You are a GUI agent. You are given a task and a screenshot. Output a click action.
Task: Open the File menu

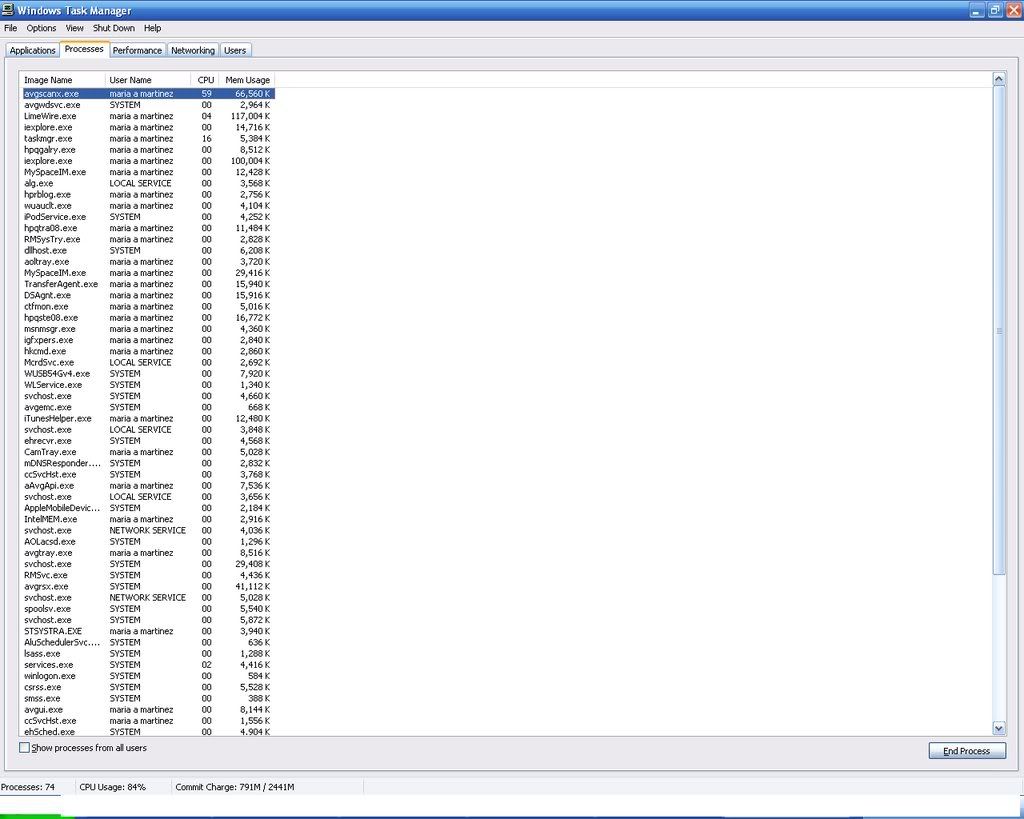click(x=11, y=28)
